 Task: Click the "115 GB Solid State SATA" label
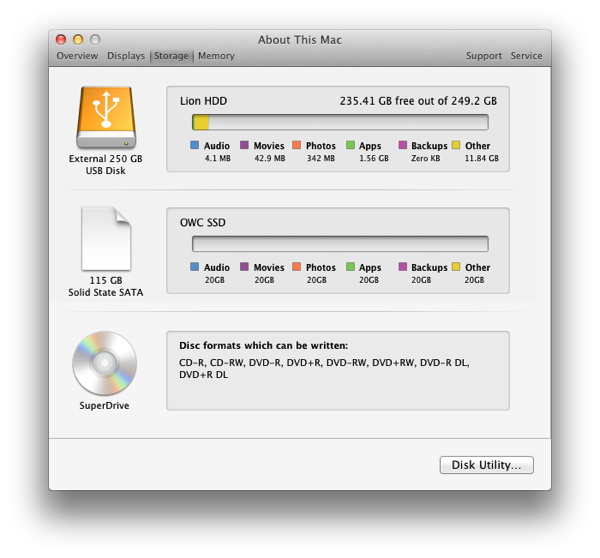(106, 286)
